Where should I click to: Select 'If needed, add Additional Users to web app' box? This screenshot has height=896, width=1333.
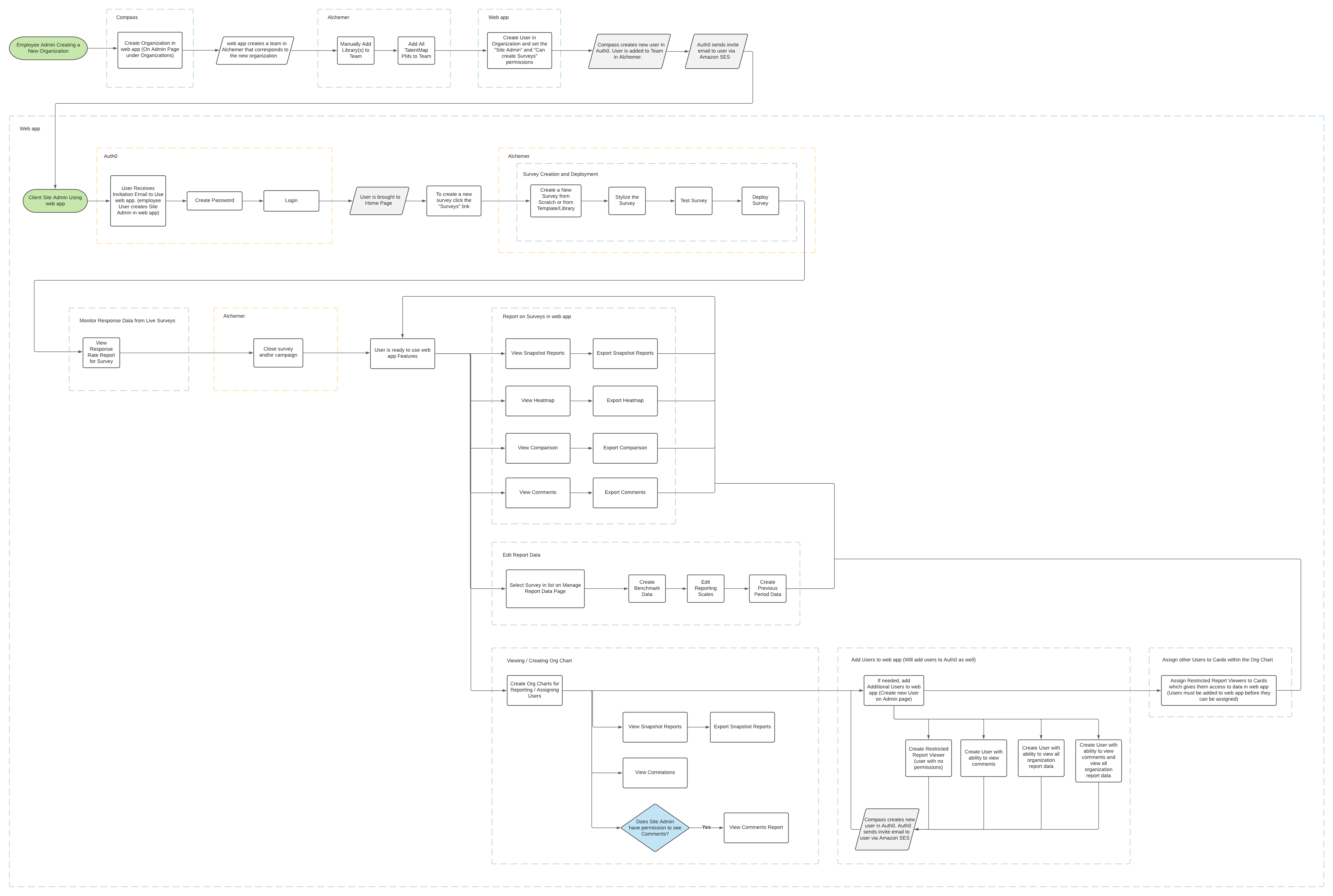coord(894,690)
